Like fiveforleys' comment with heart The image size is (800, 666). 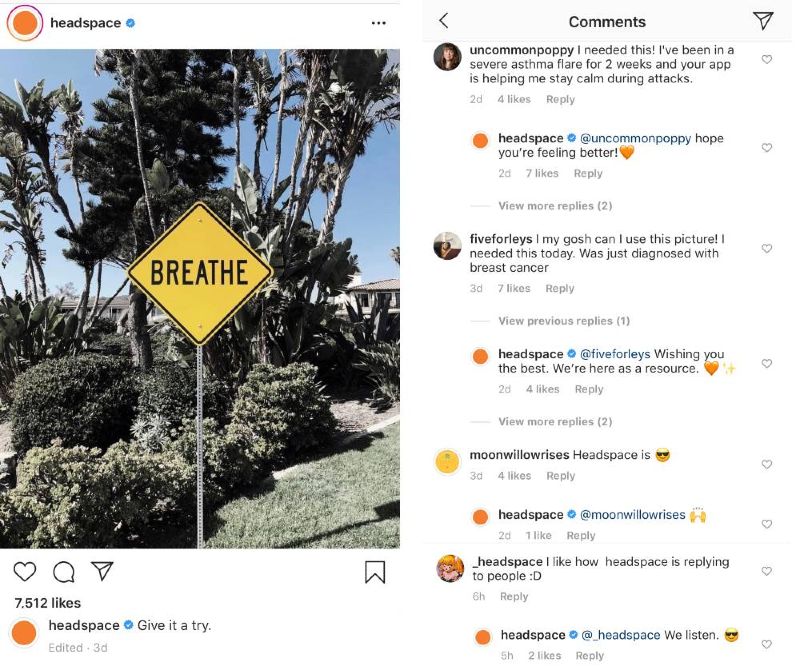(x=767, y=249)
